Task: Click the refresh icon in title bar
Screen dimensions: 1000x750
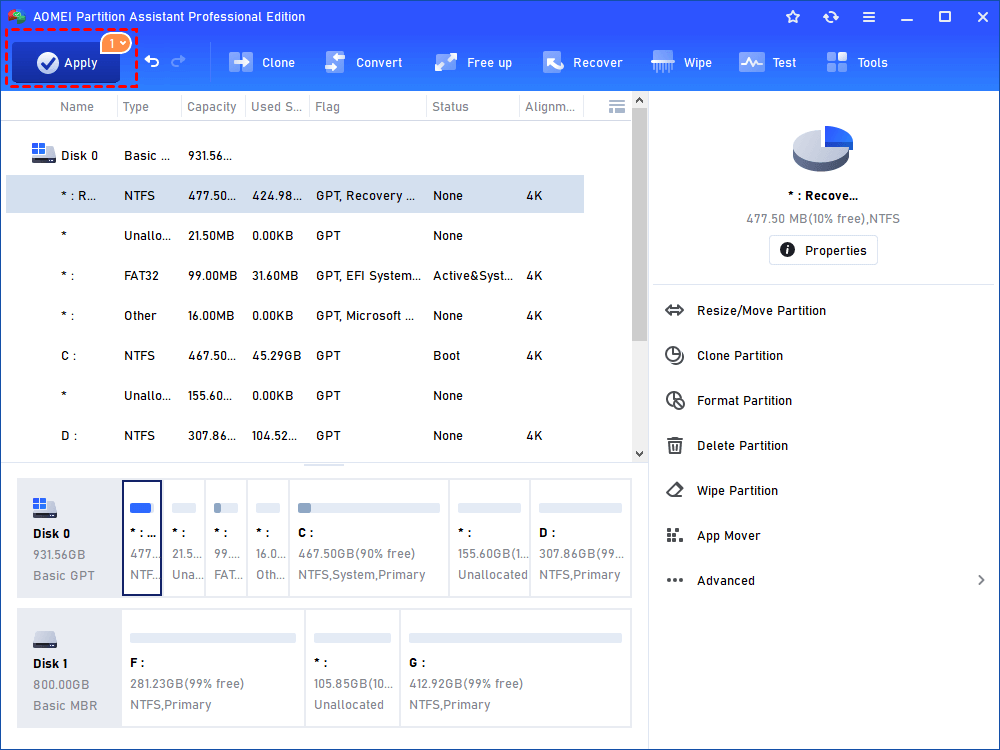Action: tap(830, 17)
